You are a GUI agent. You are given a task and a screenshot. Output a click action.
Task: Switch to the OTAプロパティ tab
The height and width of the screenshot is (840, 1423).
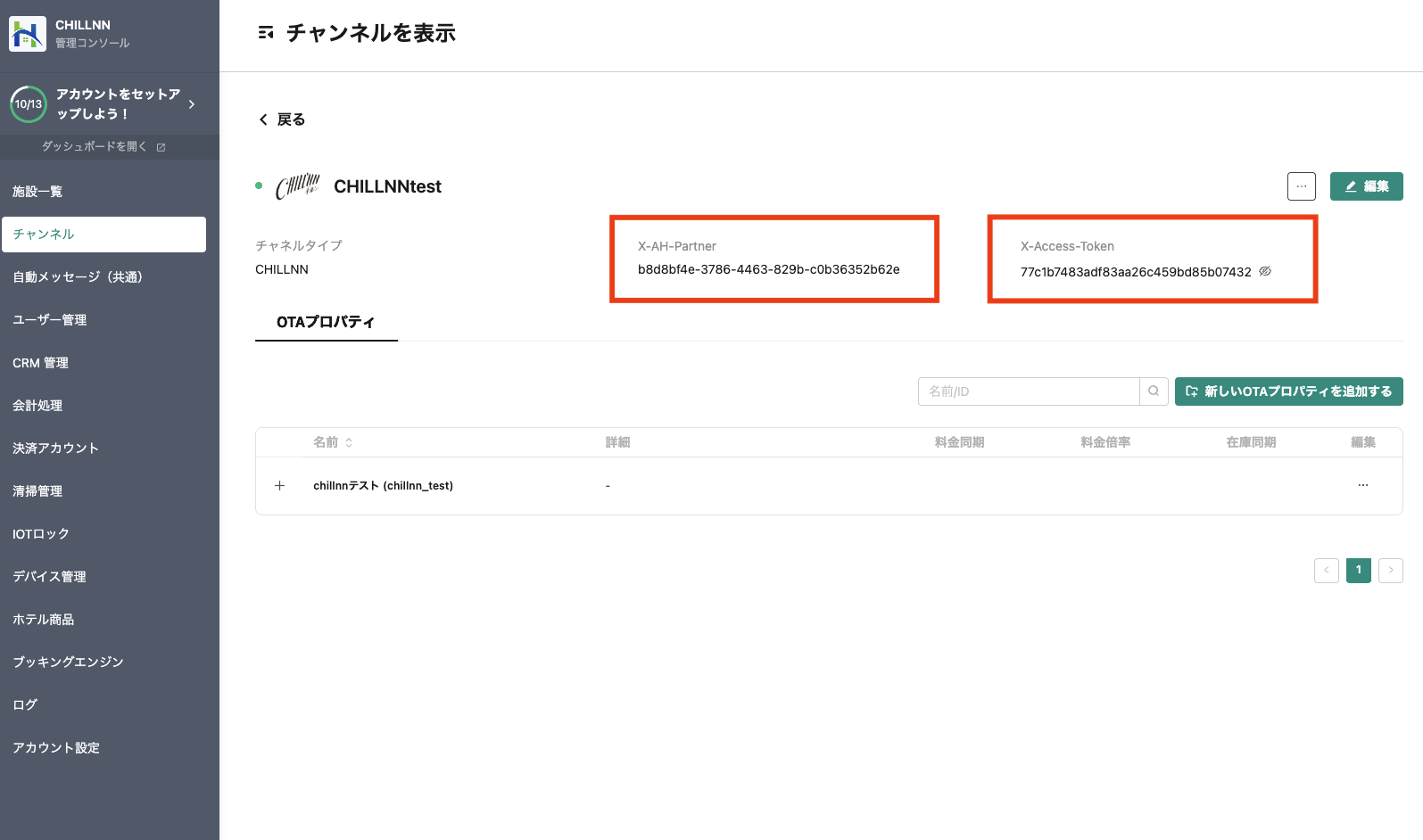point(326,322)
